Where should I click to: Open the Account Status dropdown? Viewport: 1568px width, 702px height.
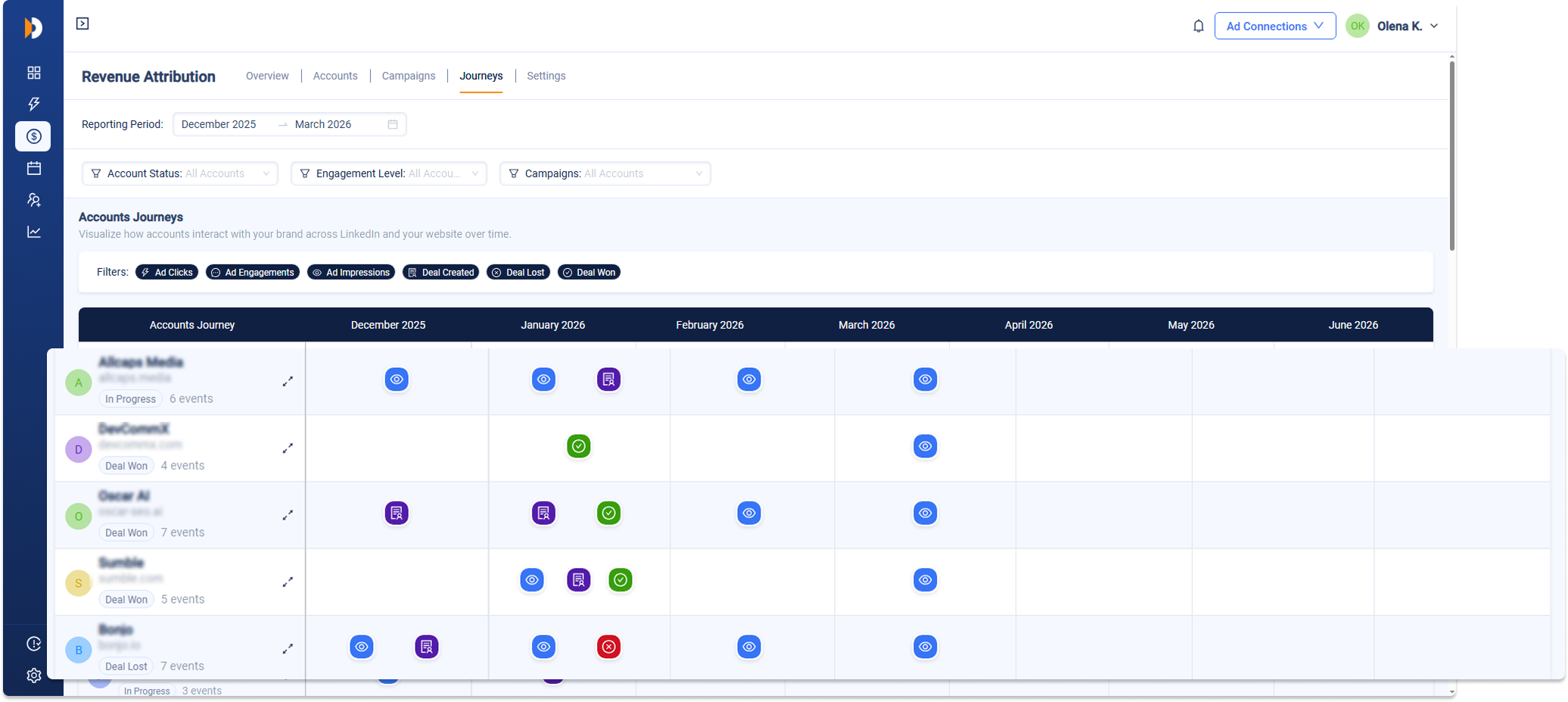(180, 173)
